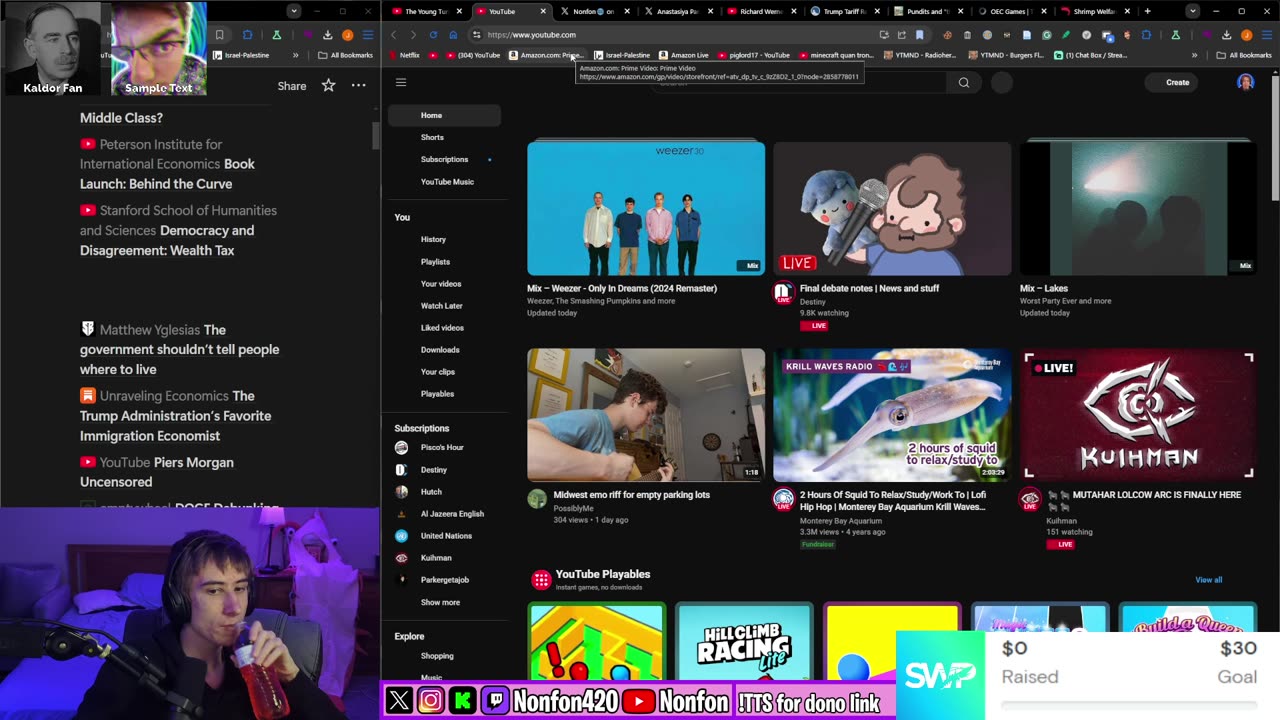Open Peterson Institute Book Launch link
Screen dimensions: 1280x720
[168, 164]
